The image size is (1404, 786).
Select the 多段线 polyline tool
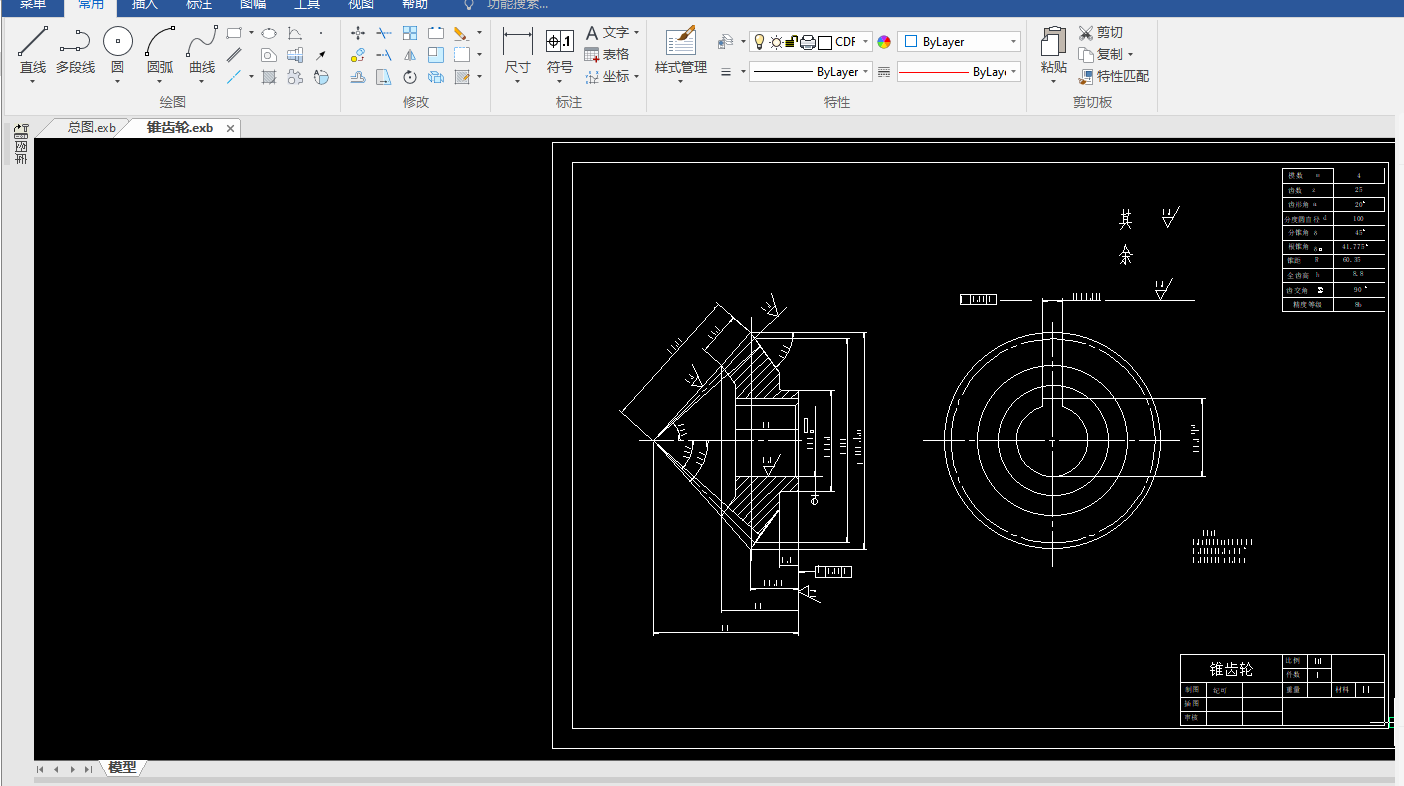point(75,50)
